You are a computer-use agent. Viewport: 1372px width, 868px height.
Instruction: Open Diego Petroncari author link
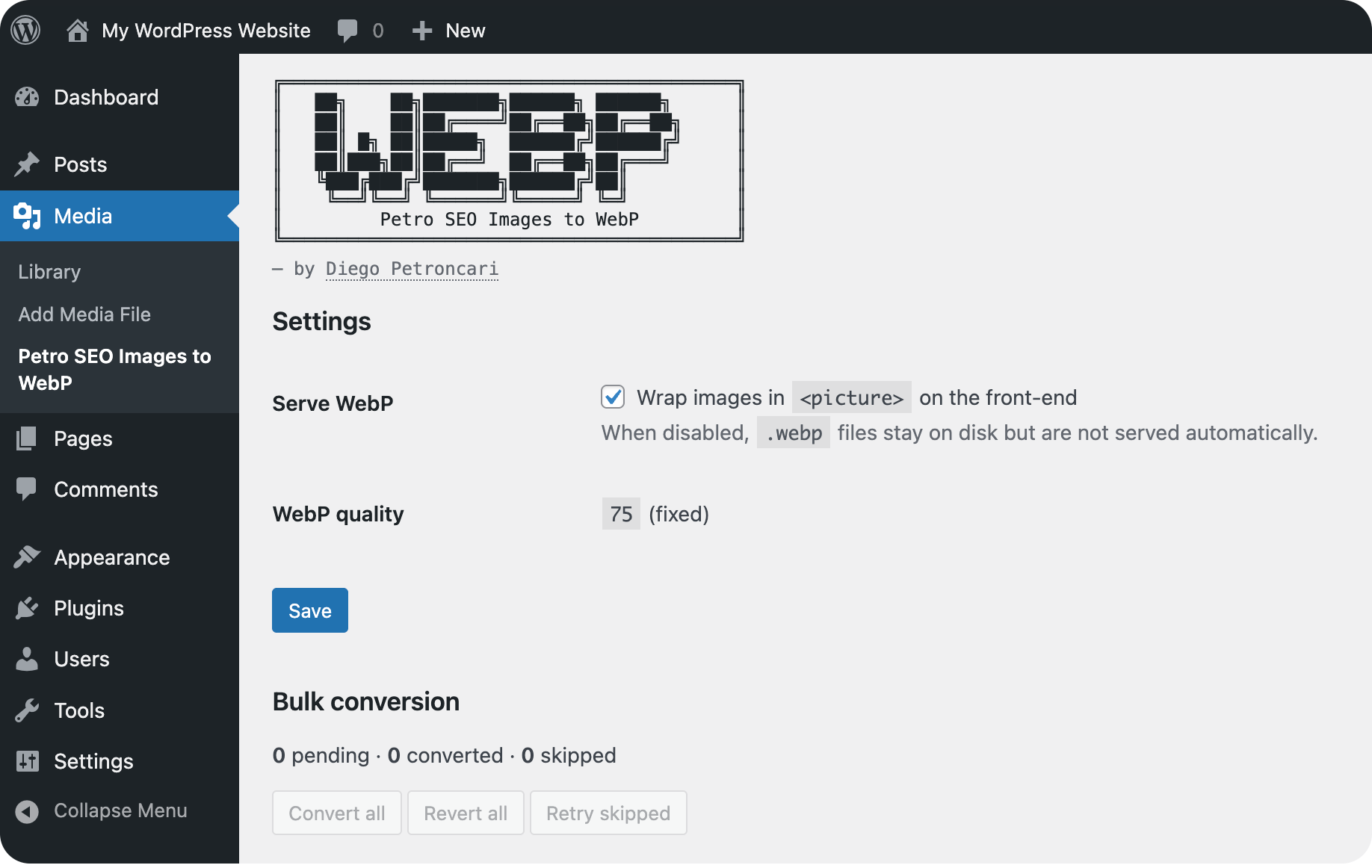click(412, 269)
